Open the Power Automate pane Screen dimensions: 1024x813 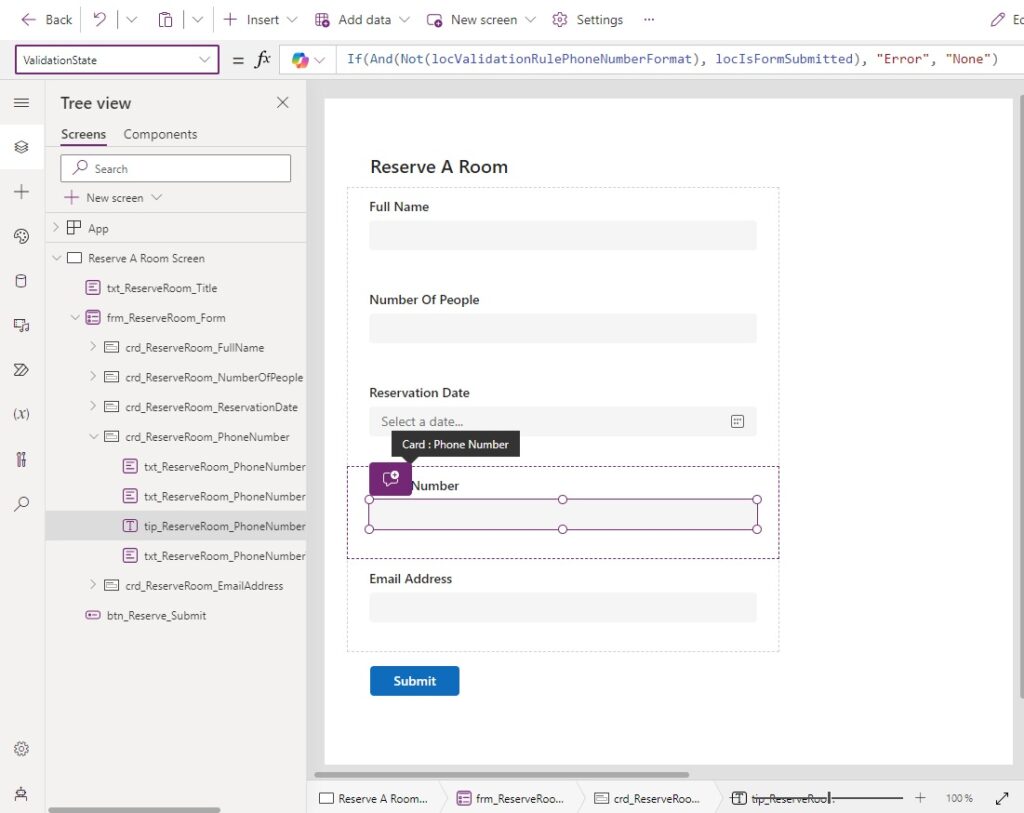[x=21, y=369]
